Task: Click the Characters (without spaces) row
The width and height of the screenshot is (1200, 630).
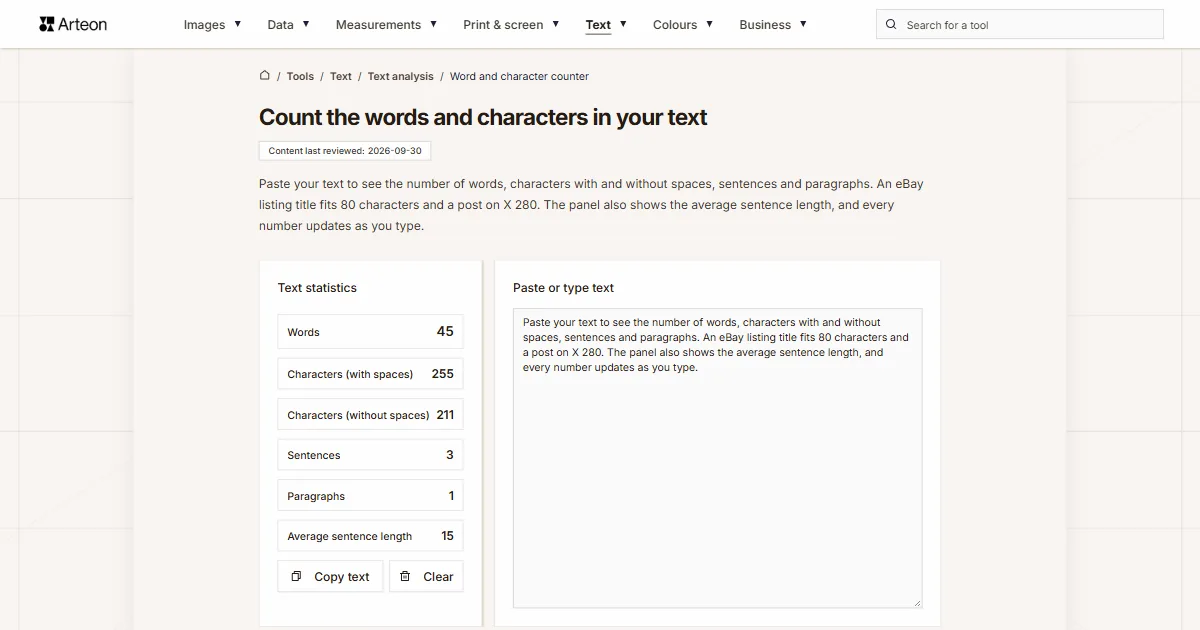Action: point(370,414)
